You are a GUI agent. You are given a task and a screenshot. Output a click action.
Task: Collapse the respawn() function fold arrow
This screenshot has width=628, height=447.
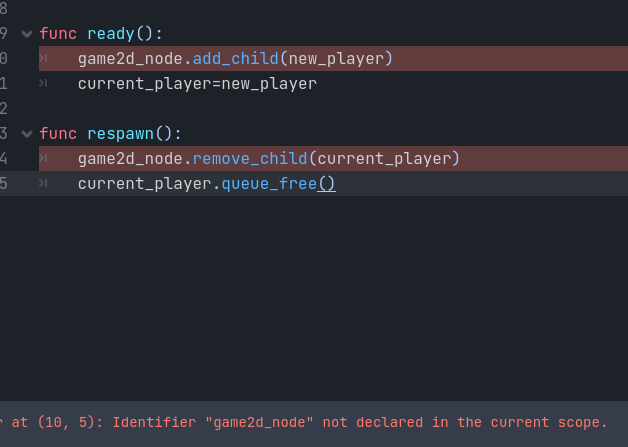(27, 134)
